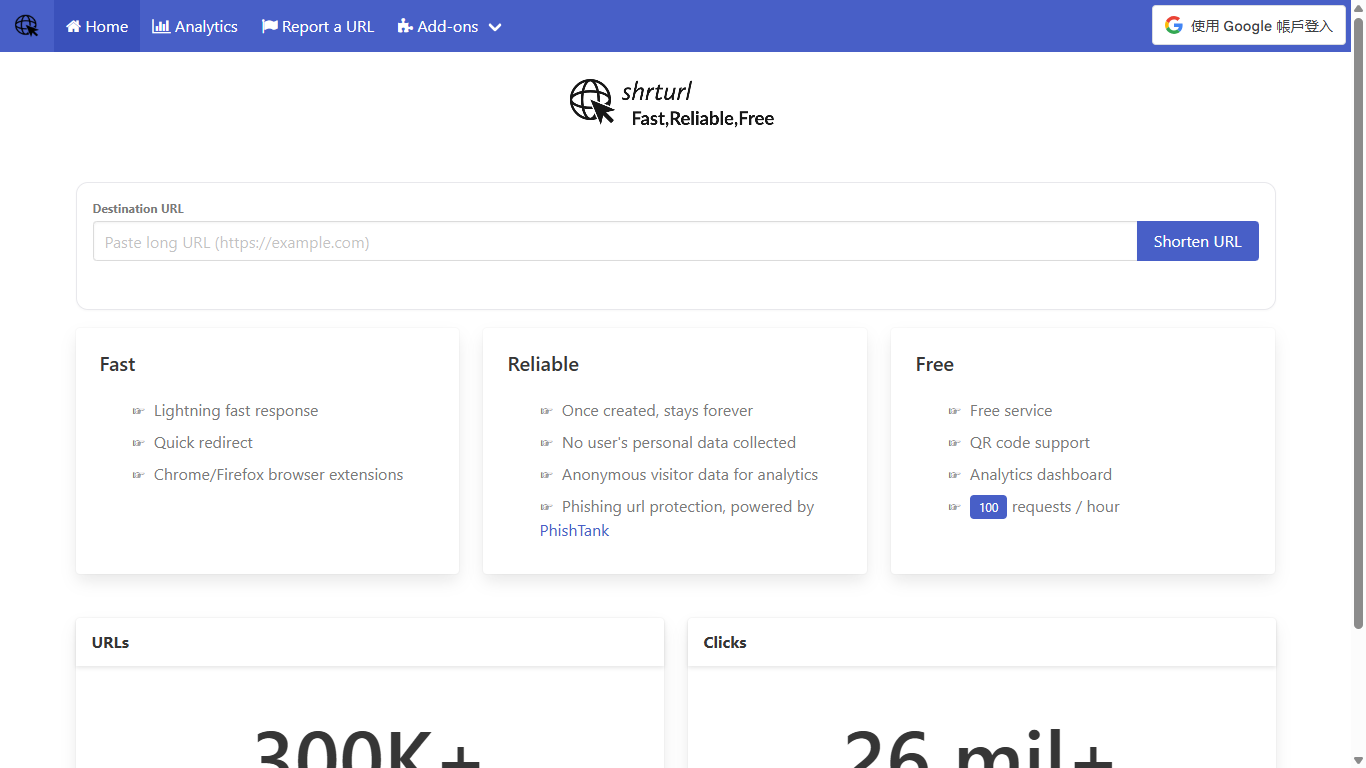Click the large shrturl globe logo image
1366x768 pixels.
pos(592,102)
